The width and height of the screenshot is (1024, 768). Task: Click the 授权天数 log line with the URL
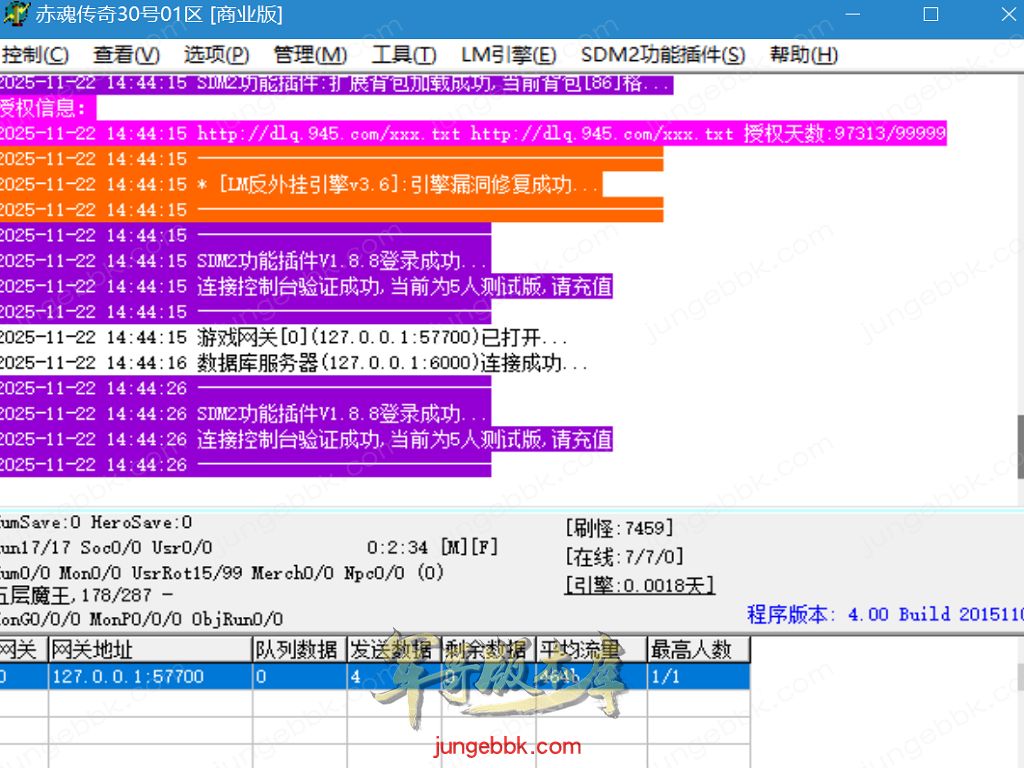point(470,134)
